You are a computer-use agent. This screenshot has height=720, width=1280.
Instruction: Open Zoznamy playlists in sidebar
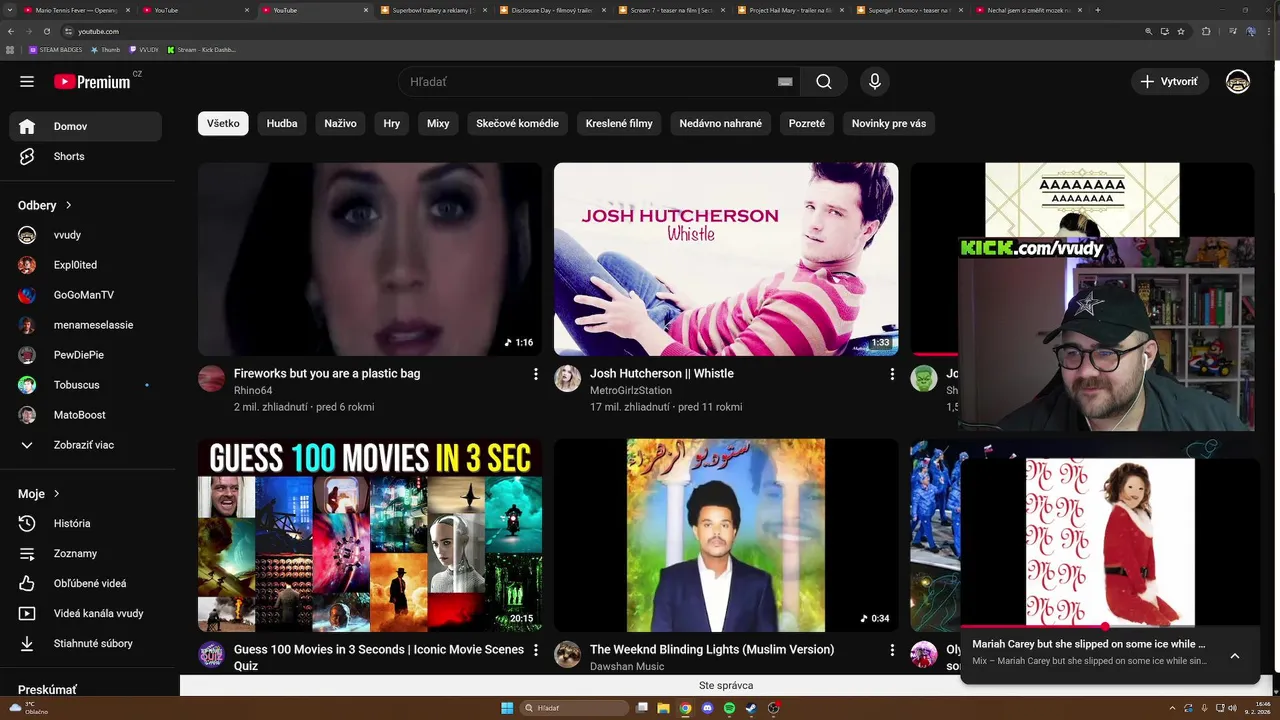pos(85,553)
